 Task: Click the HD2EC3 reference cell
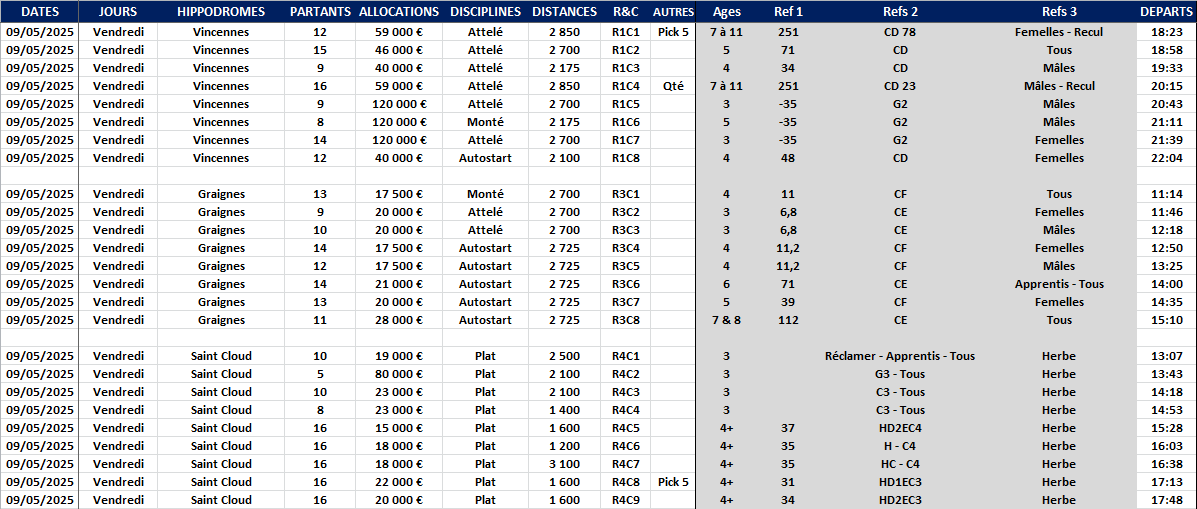[900, 500]
